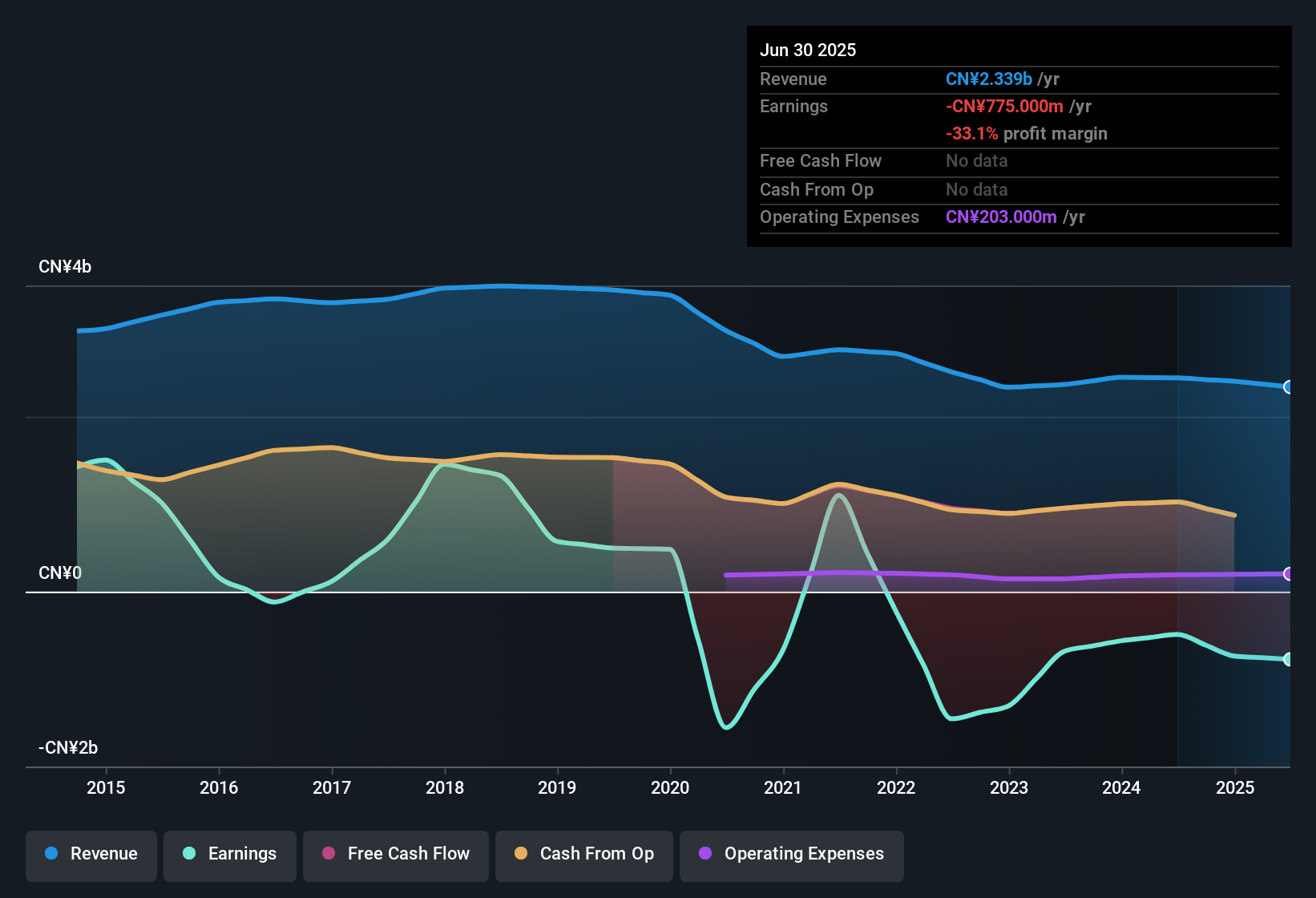The width and height of the screenshot is (1316, 898).
Task: Click the teal Earnings legend dot
Action: coord(190,854)
